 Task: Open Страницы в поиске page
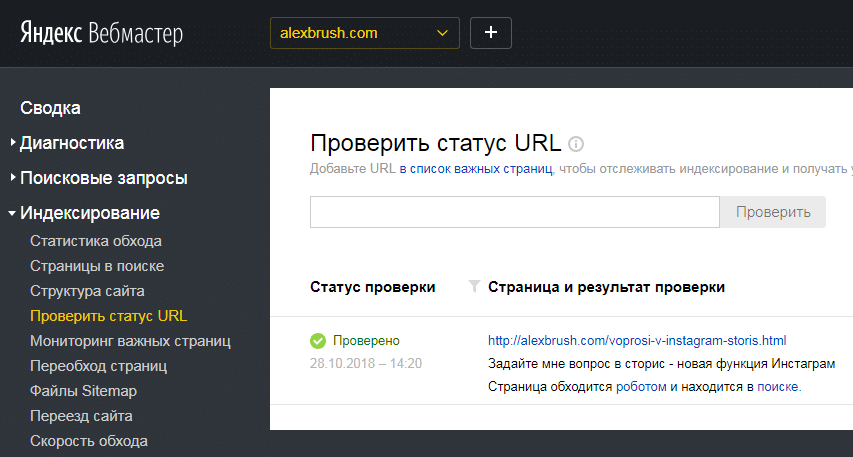[97, 266]
